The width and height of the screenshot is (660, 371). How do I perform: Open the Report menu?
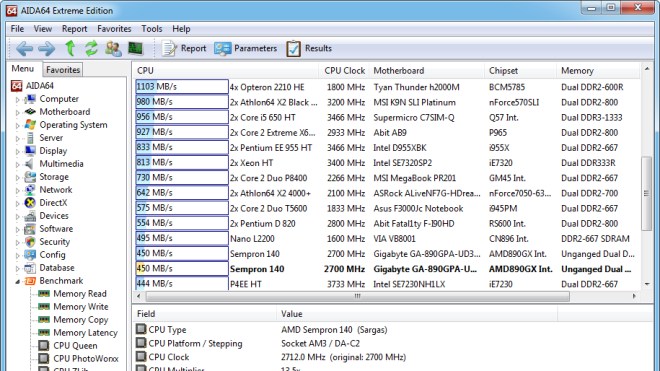point(75,29)
